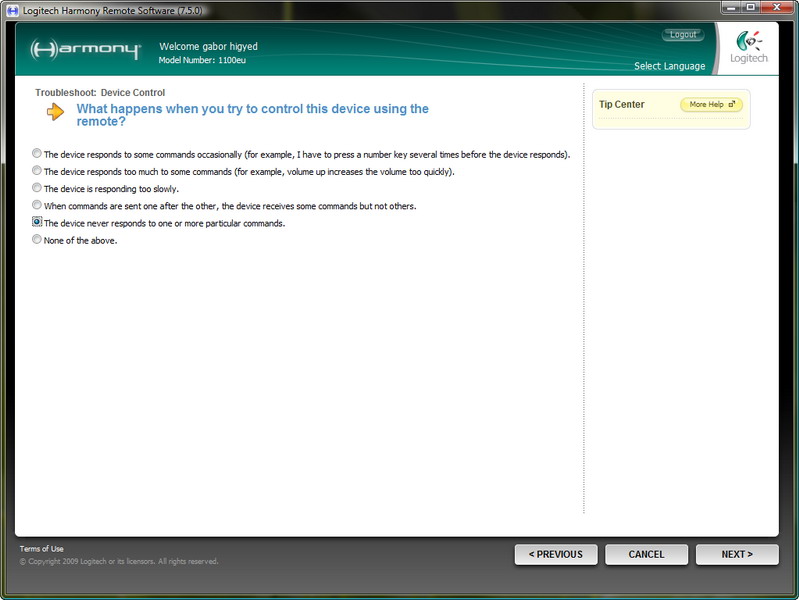Select 'responds to some commands occasionally' option
799x600 pixels.
37,154
